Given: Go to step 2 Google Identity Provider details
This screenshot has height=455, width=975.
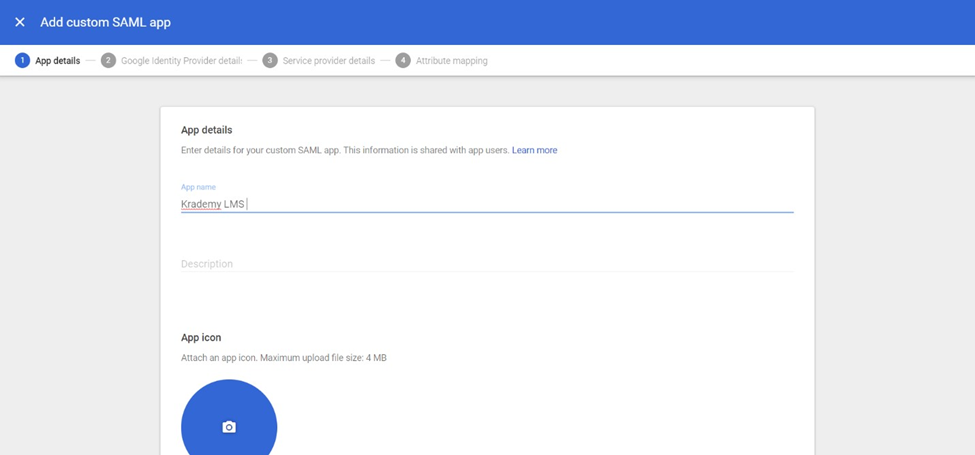Looking at the screenshot, I should 172,61.
